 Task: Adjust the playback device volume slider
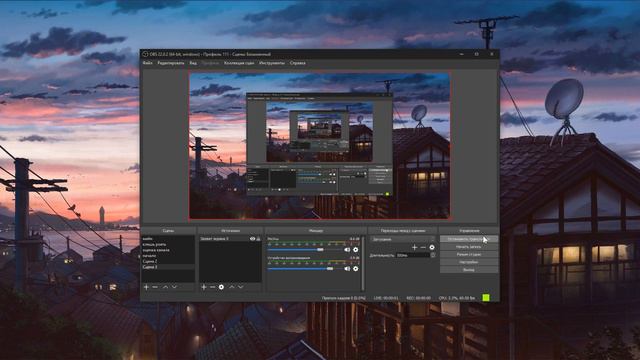pos(330,269)
